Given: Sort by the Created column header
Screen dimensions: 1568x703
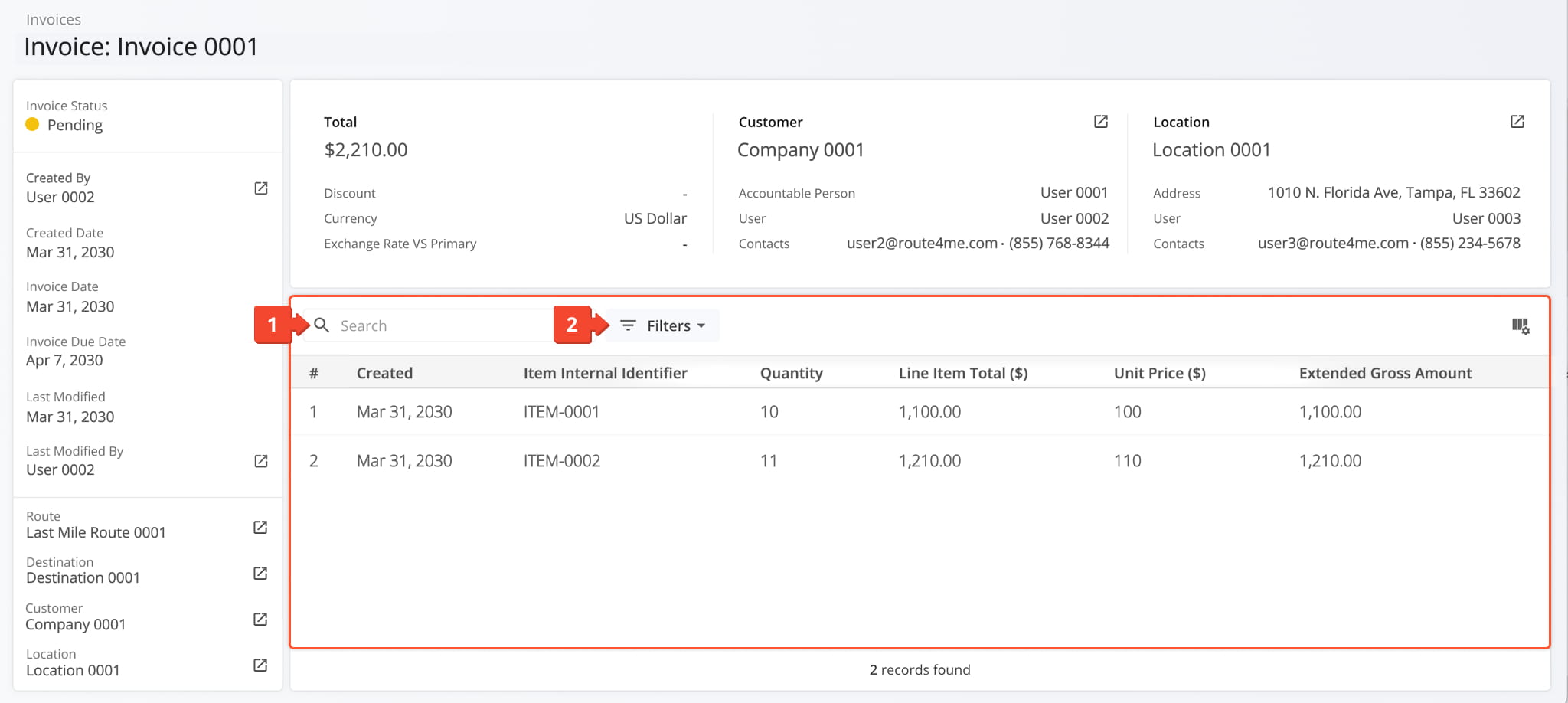Looking at the screenshot, I should 384,373.
